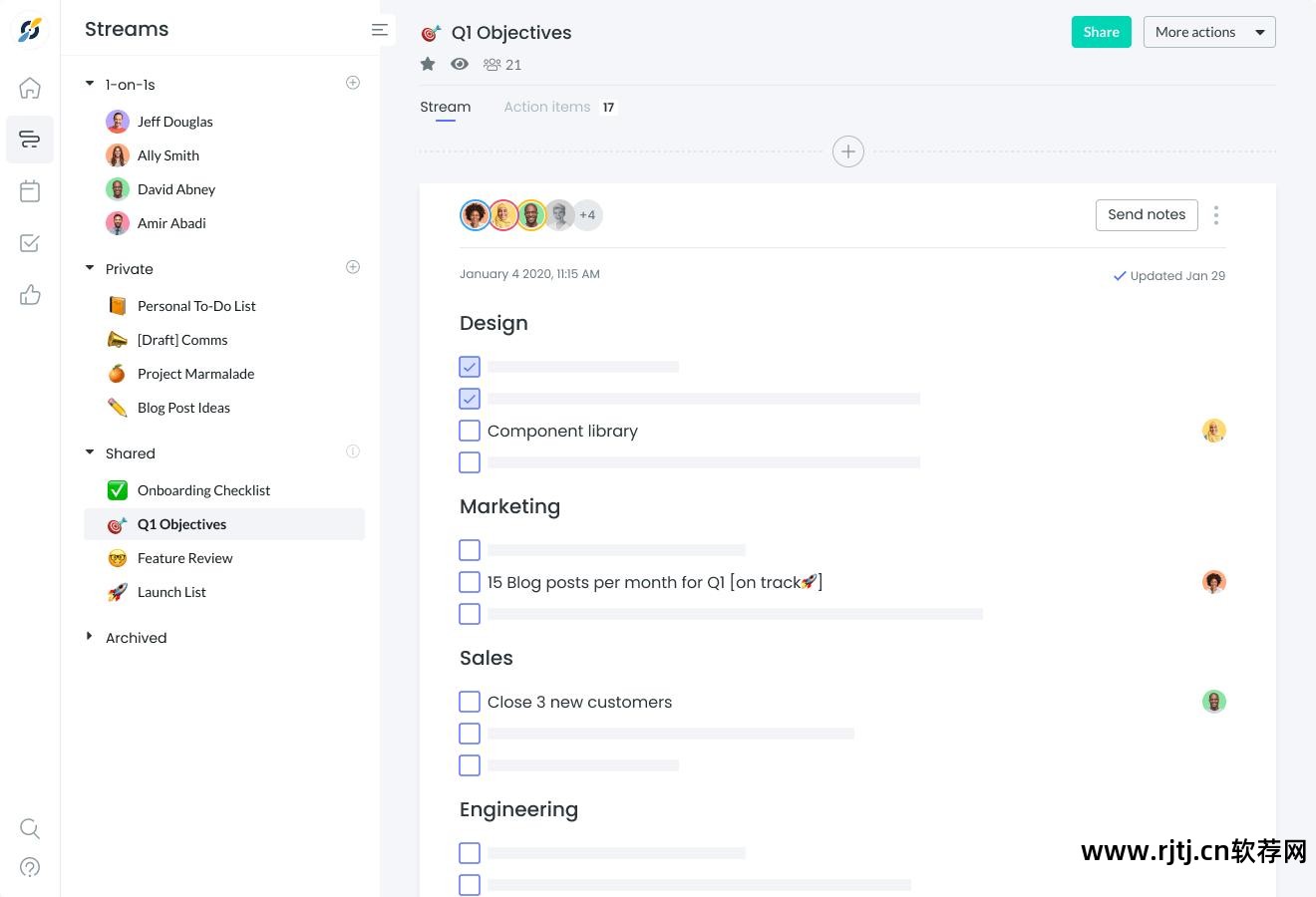Star the Q1 Objectives stream
Image resolution: width=1316 pixels, height=897 pixels.
pyautogui.click(x=428, y=64)
